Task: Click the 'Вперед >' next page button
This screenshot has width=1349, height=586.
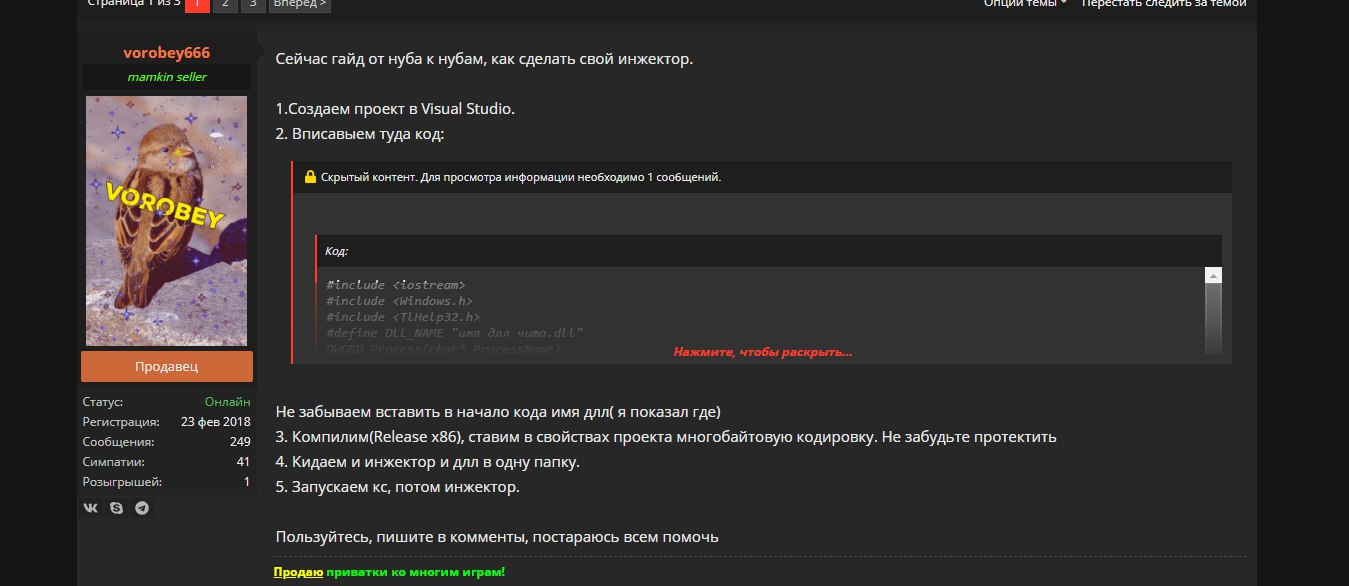Action: point(299,4)
